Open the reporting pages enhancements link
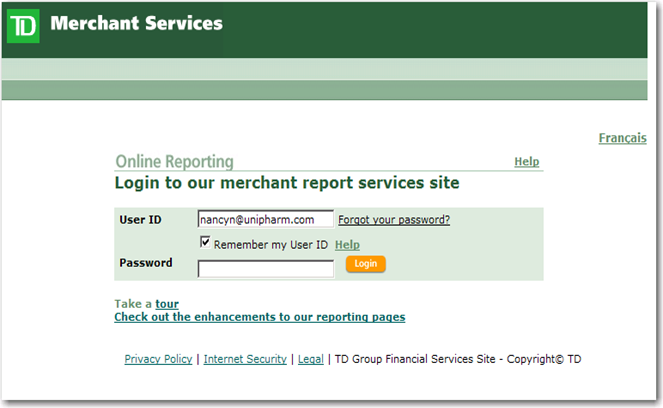 point(260,317)
